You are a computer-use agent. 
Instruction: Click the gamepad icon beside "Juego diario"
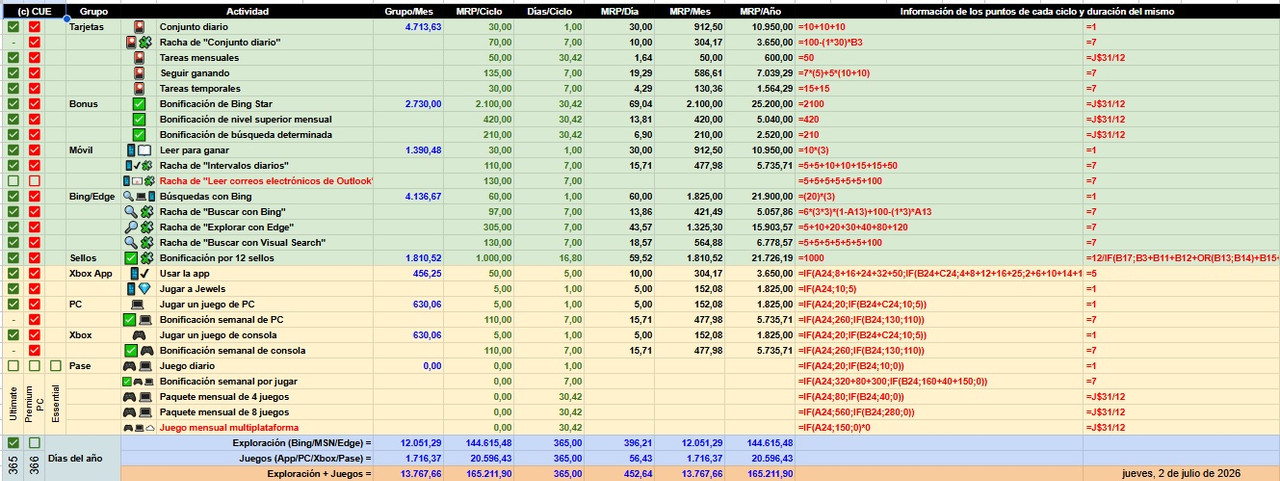coord(131,365)
